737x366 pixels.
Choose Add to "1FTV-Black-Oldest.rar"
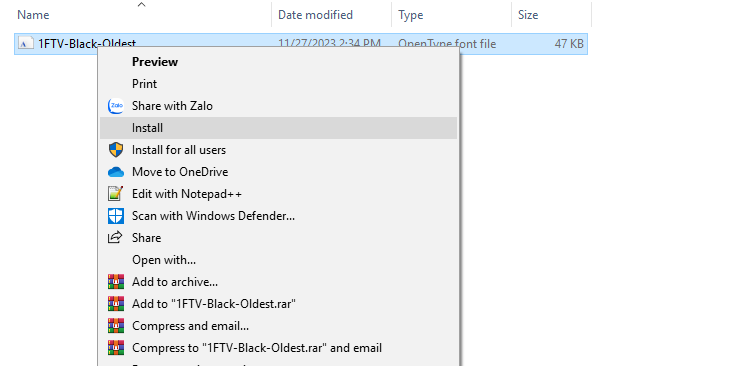pyautogui.click(x=278, y=304)
